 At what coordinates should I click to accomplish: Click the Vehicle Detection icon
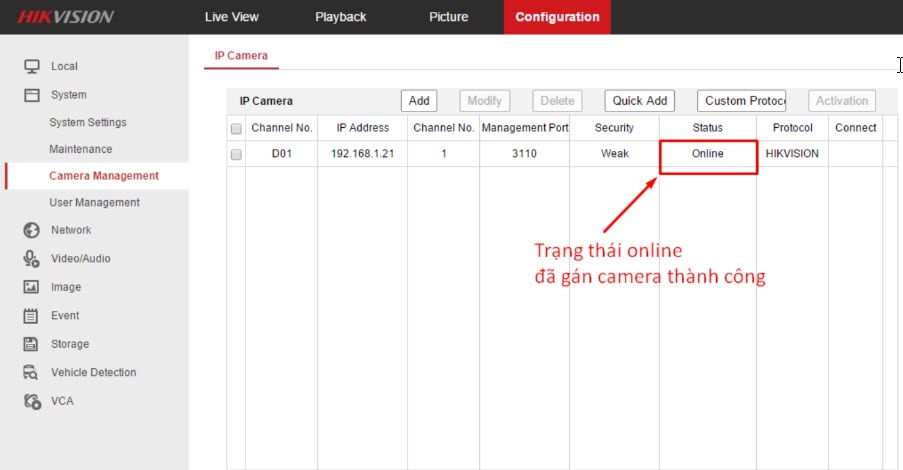pos(31,373)
